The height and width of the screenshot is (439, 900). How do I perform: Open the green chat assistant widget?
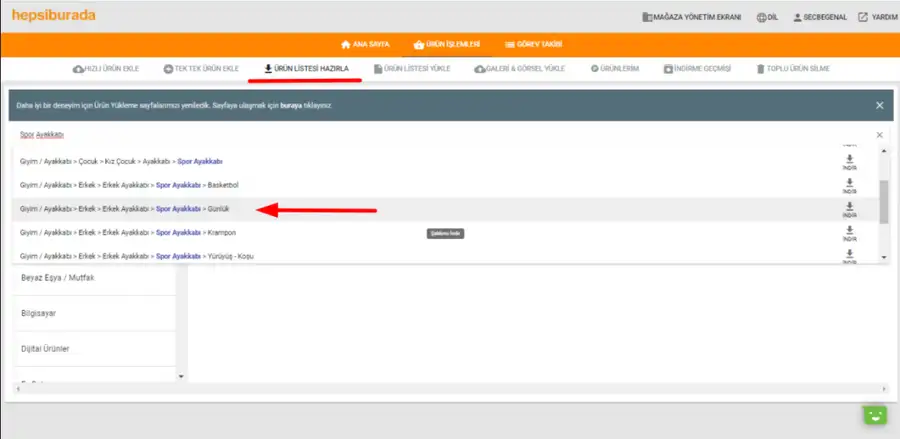tap(875, 415)
